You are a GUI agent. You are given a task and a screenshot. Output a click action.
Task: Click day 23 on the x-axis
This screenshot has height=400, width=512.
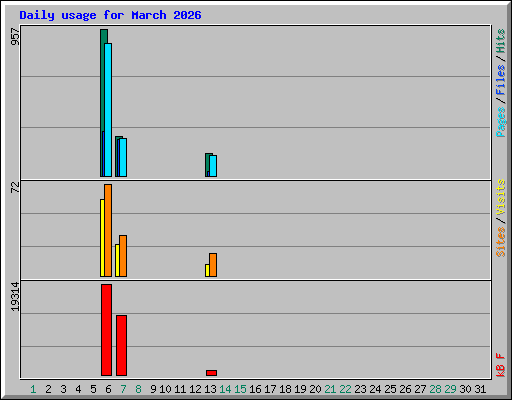click(x=360, y=389)
